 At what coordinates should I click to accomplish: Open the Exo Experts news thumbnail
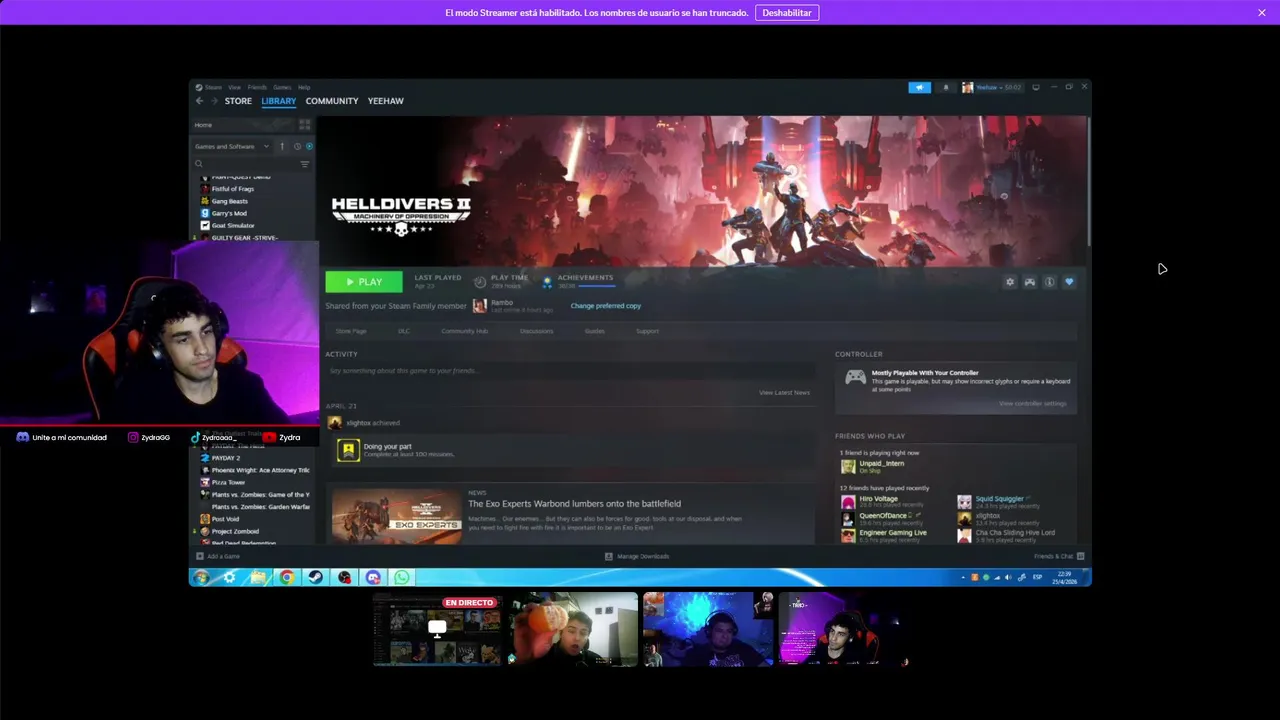pos(397,515)
